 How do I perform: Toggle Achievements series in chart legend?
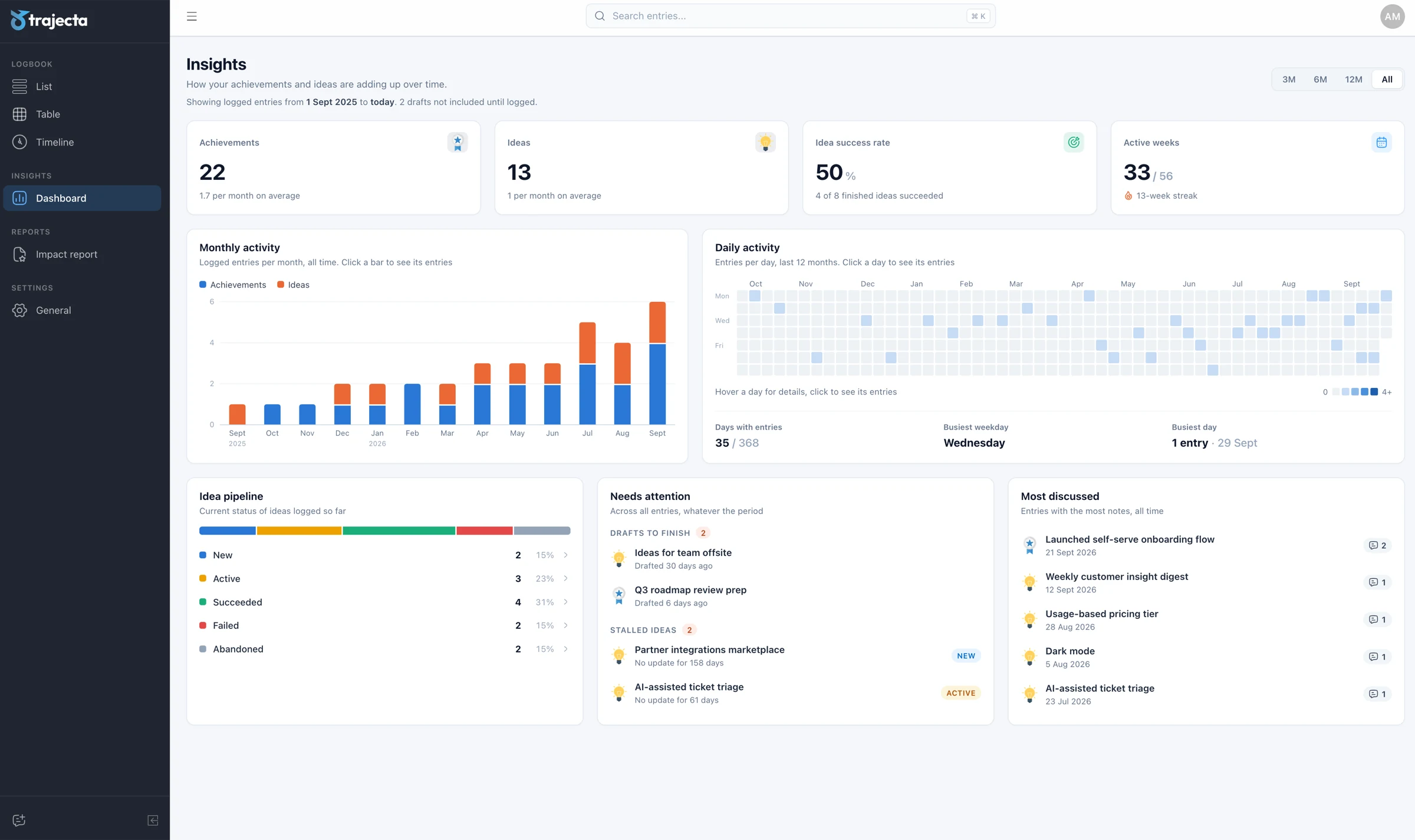point(233,285)
